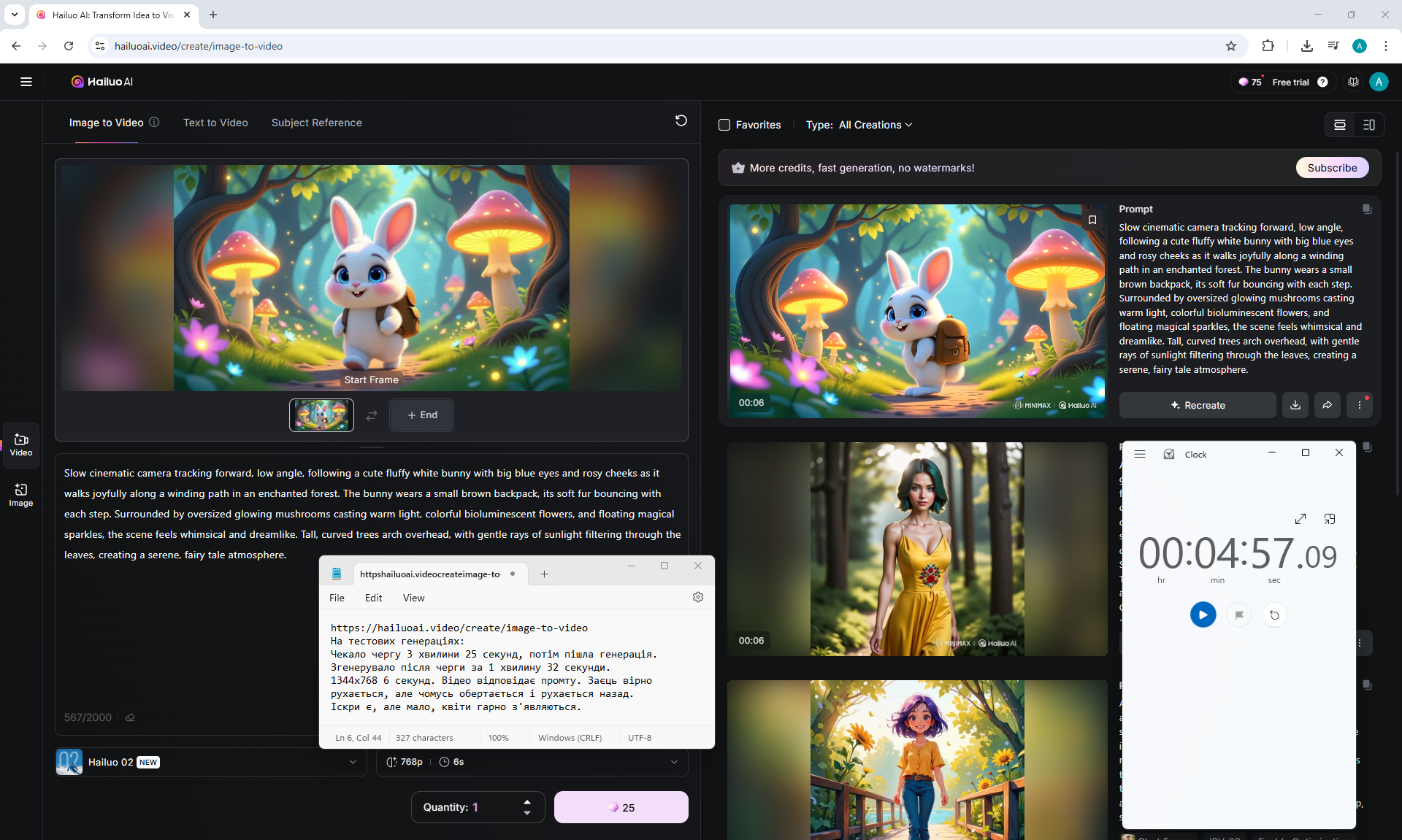Click the Subscribe button
This screenshot has width=1402, height=840.
1331,168
